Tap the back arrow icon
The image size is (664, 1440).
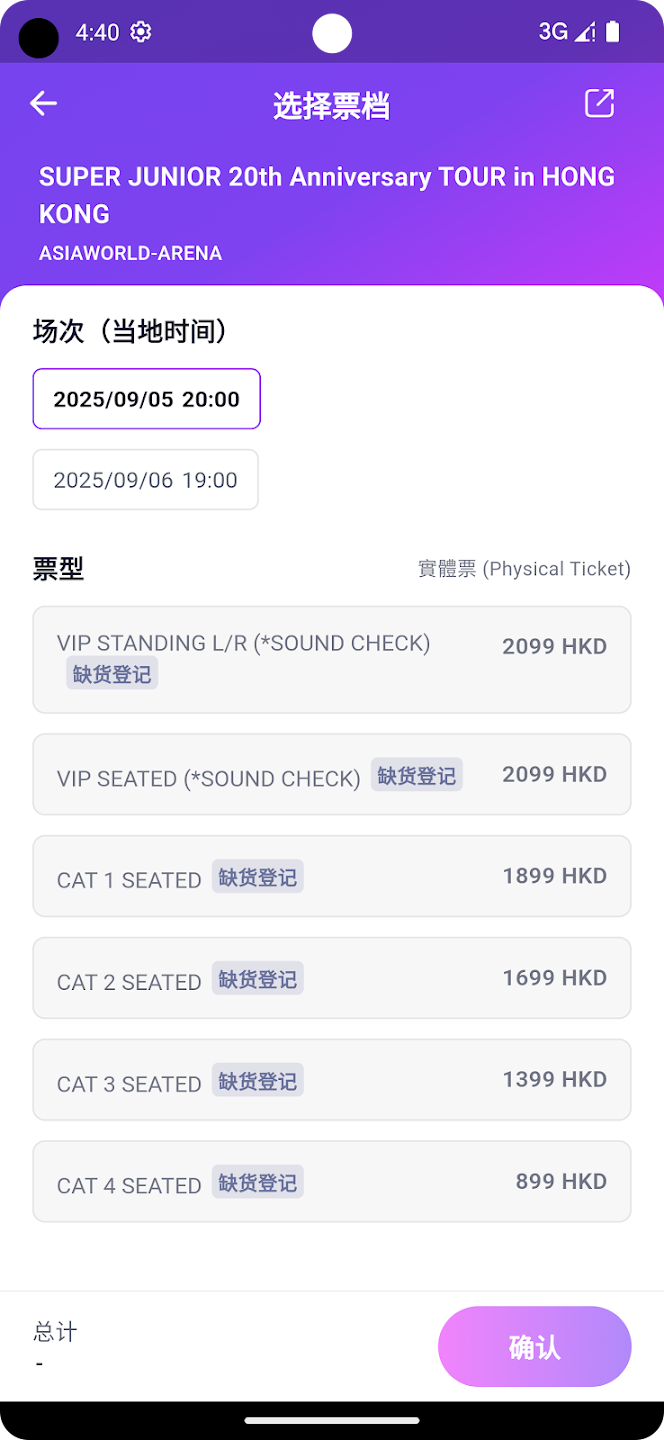[x=43, y=104]
